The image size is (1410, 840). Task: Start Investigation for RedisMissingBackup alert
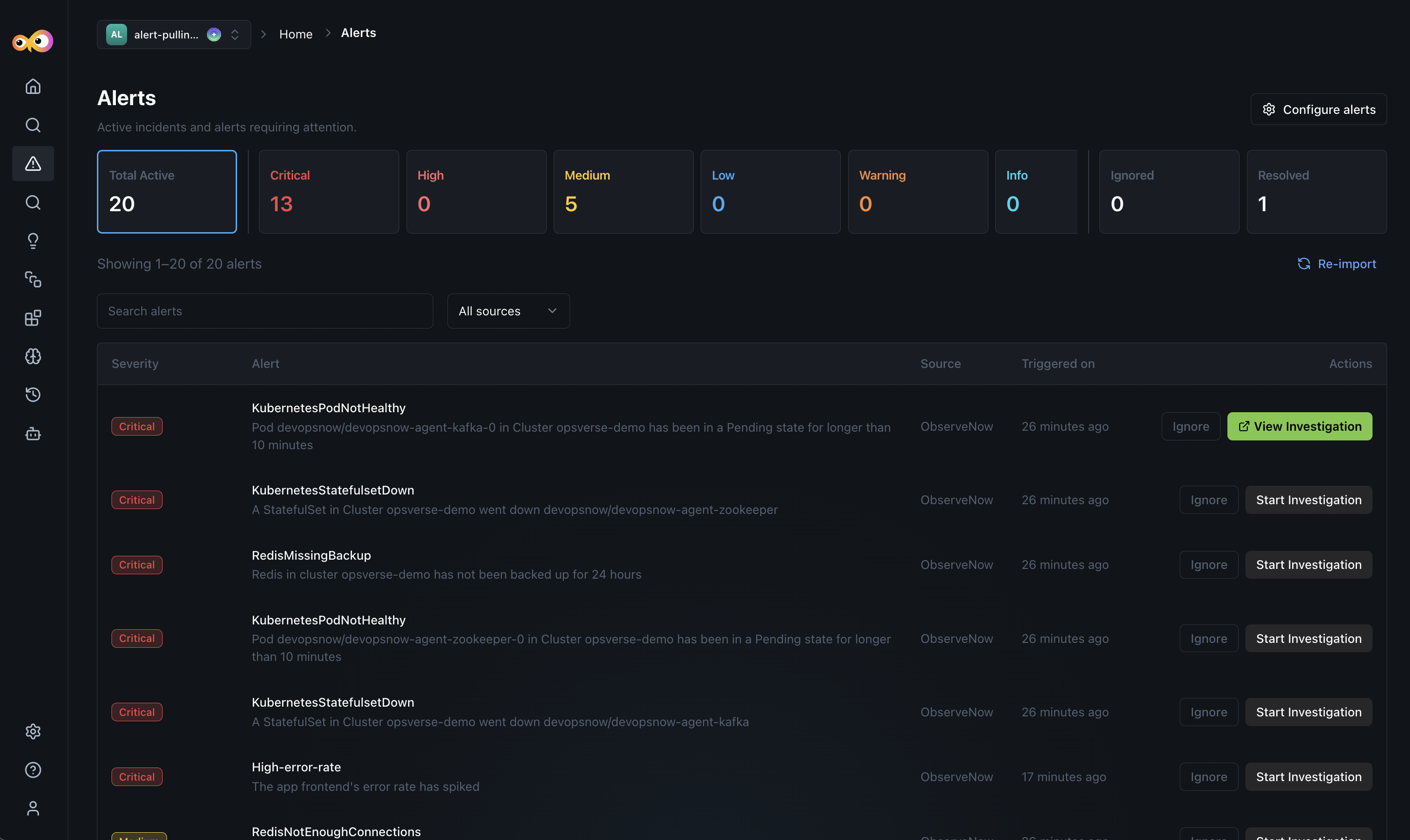point(1309,565)
